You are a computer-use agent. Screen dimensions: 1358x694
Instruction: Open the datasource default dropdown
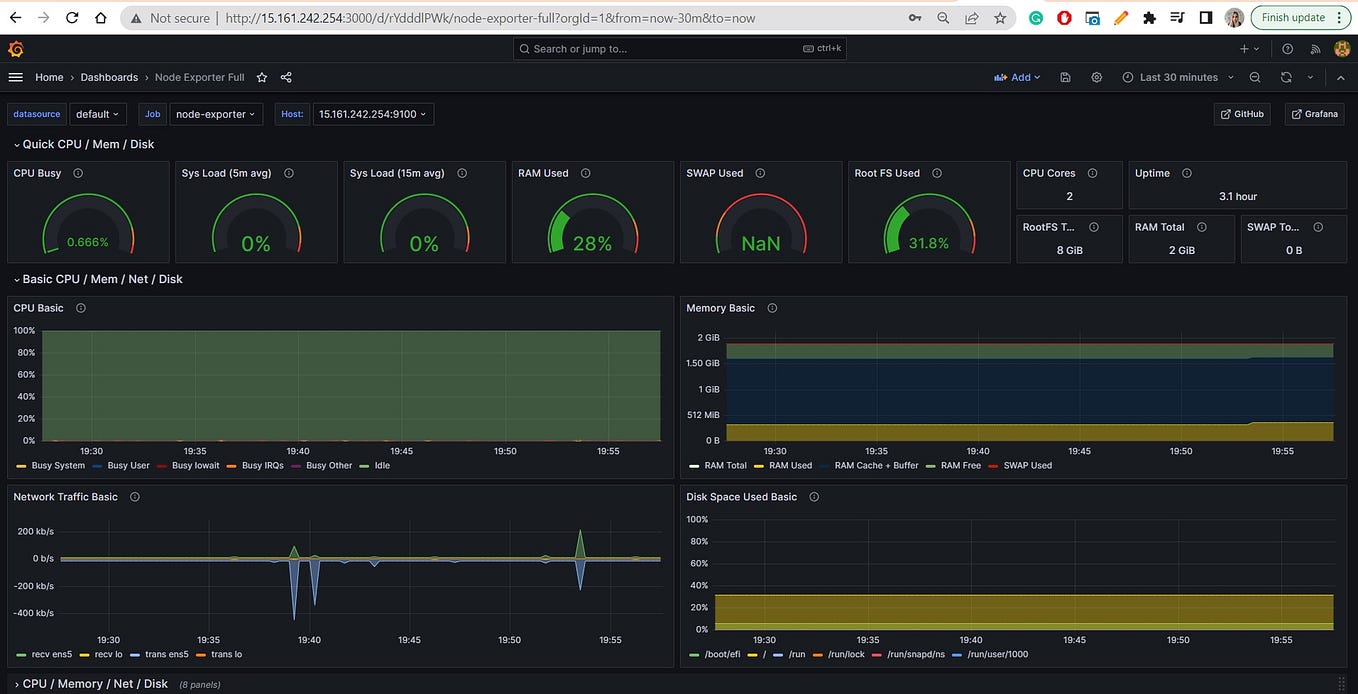(x=98, y=114)
